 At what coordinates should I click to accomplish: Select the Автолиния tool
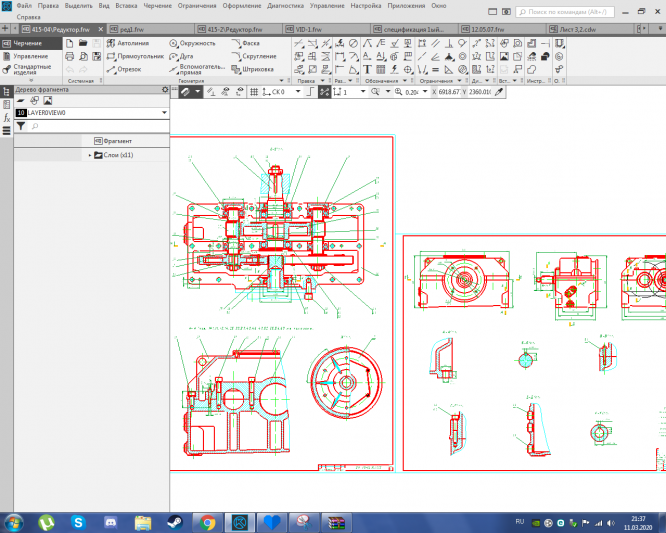click(x=132, y=44)
